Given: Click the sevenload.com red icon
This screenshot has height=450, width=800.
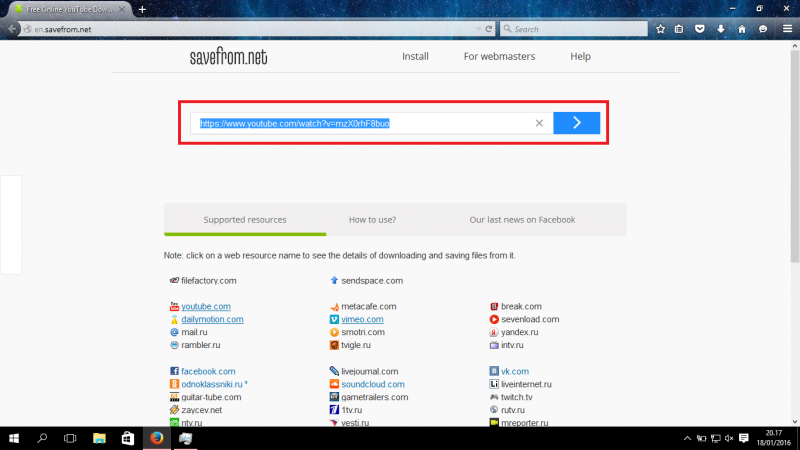Looking at the screenshot, I should coord(494,319).
